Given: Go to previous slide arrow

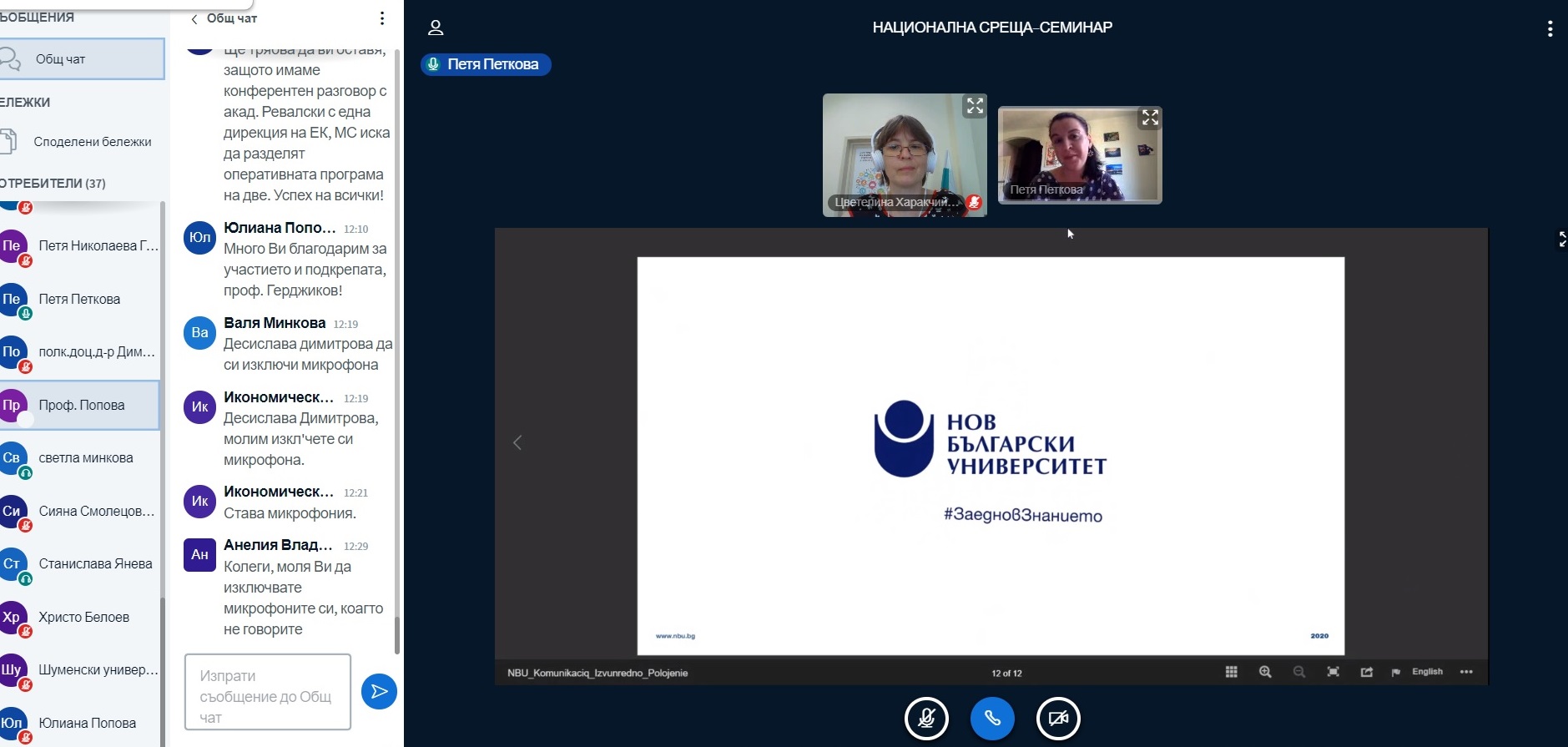Looking at the screenshot, I should tap(517, 442).
